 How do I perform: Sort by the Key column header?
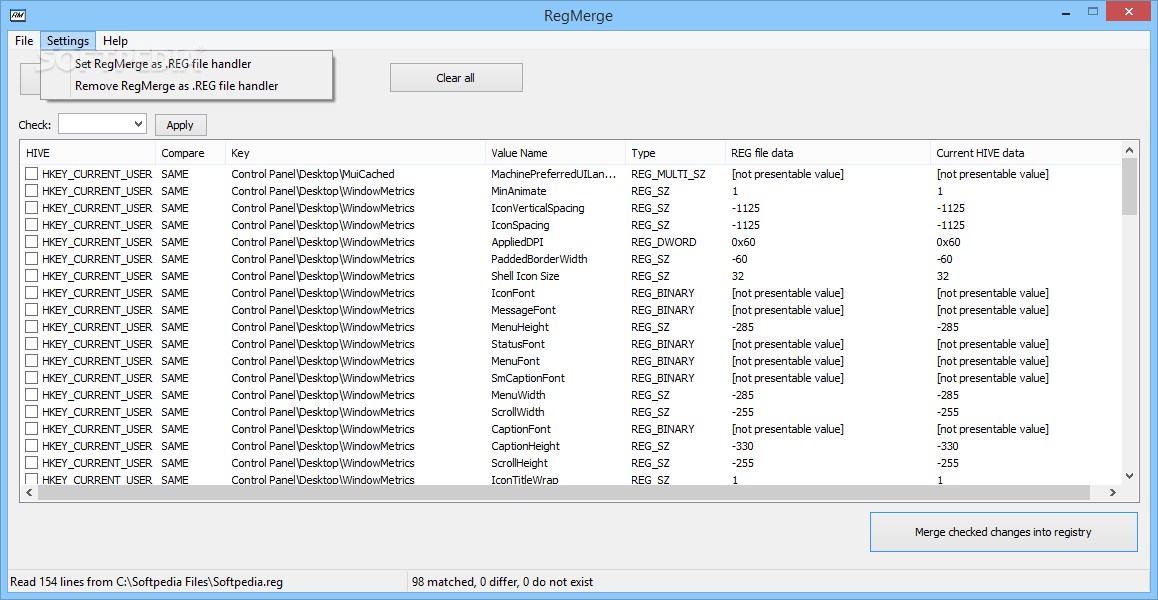[x=355, y=153]
